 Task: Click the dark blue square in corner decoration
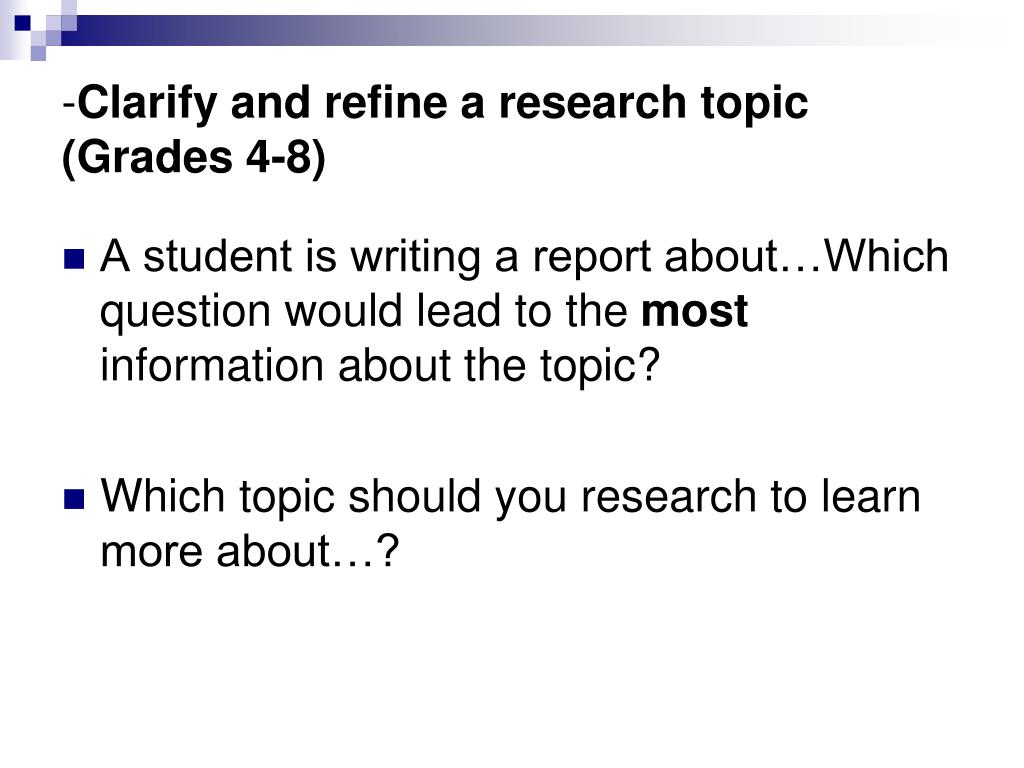pyautogui.click(x=22, y=23)
